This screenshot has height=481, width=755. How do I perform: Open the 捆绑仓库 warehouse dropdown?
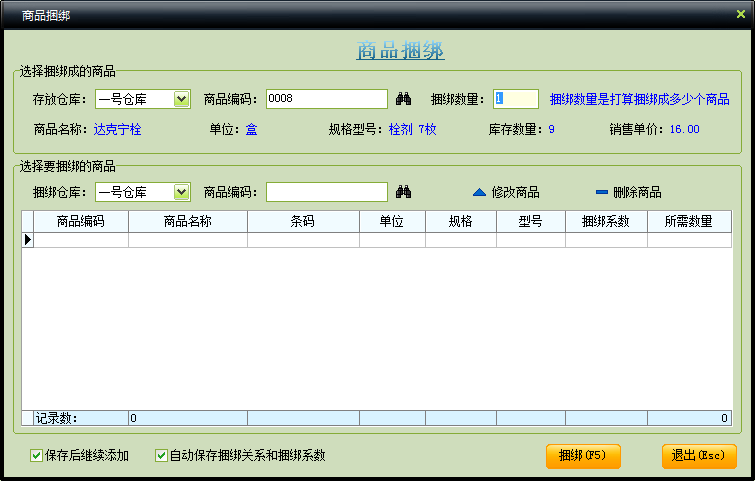tap(181, 192)
